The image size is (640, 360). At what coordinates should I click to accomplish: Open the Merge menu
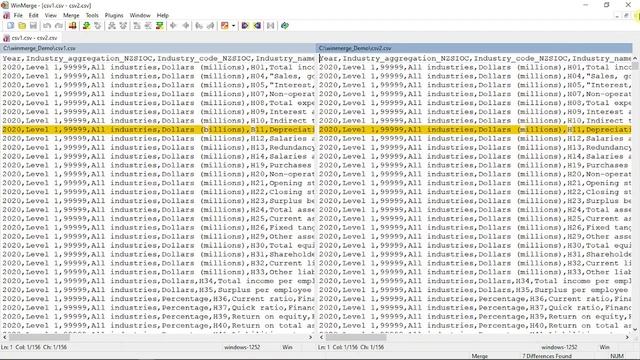[x=71, y=16]
